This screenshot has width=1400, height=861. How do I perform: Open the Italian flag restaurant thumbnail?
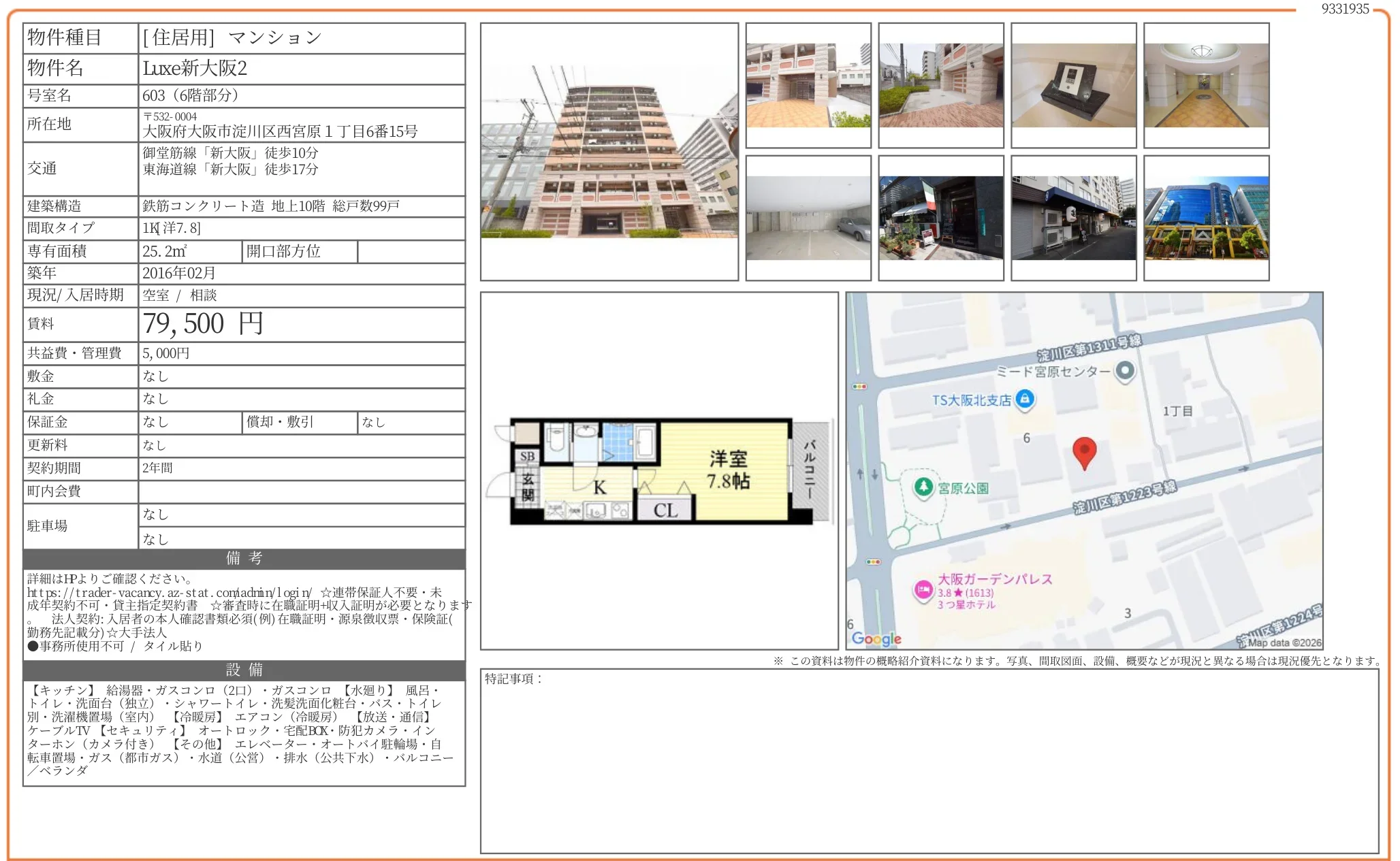tap(940, 218)
